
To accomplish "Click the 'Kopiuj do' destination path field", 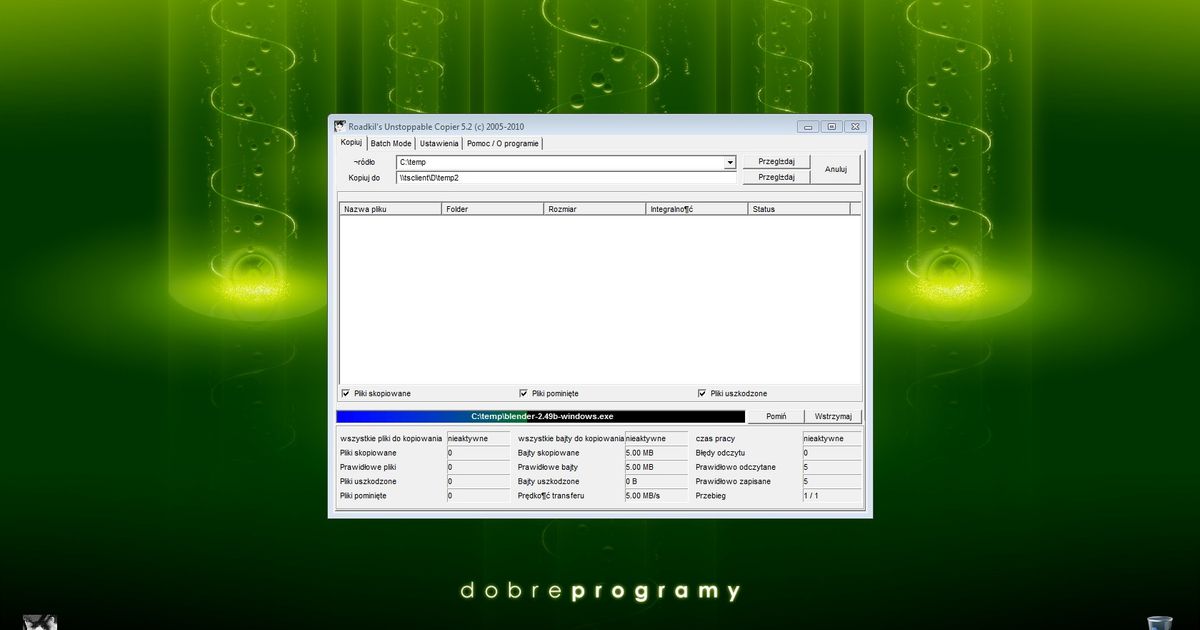I will pyautogui.click(x=566, y=177).
